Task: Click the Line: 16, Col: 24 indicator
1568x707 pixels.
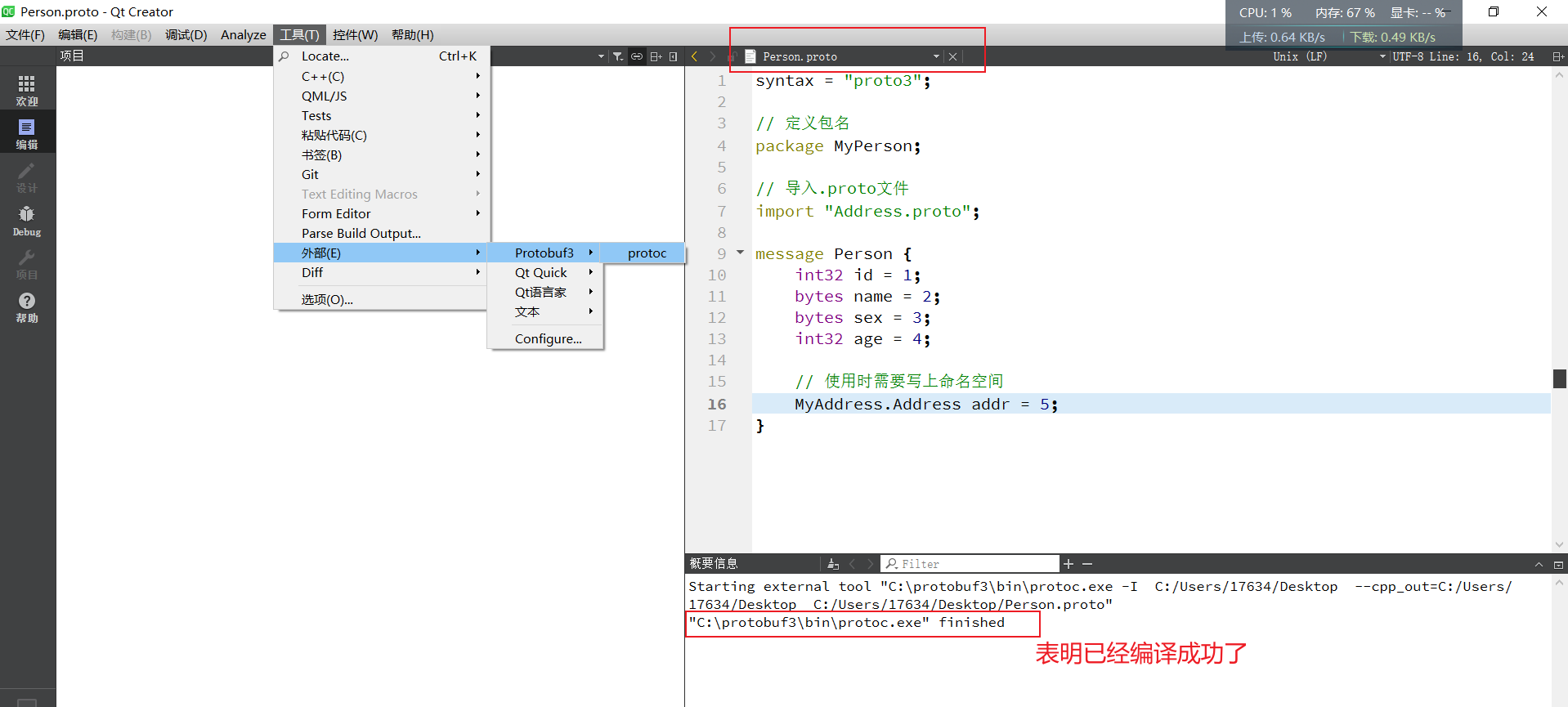Action: pos(1481,56)
